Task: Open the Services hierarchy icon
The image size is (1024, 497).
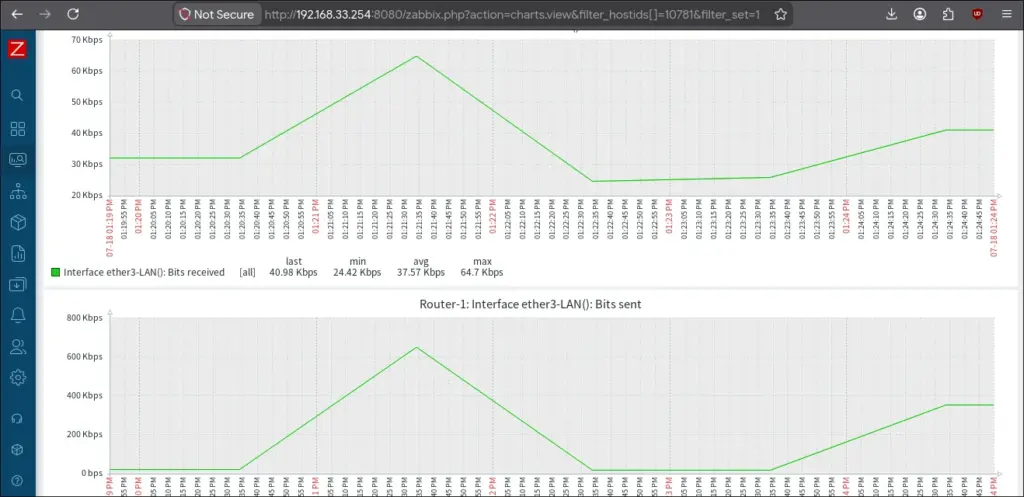Action: (18, 191)
